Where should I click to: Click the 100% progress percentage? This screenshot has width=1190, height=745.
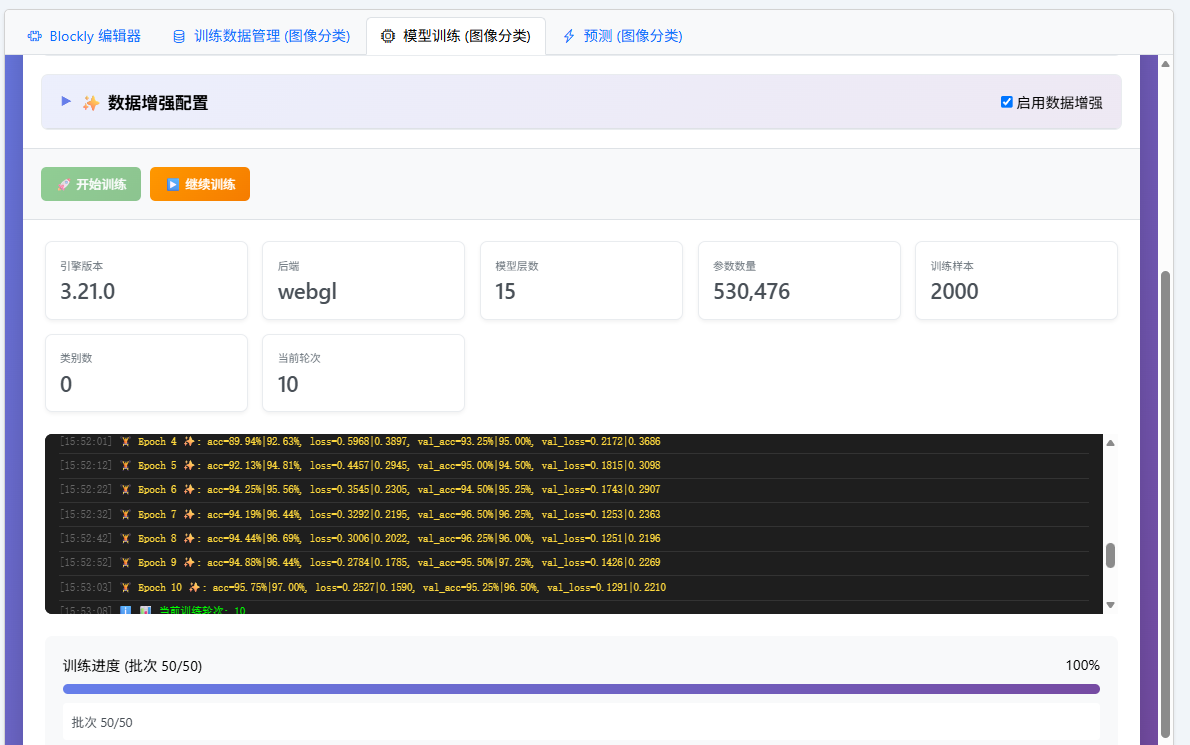[x=1082, y=665]
